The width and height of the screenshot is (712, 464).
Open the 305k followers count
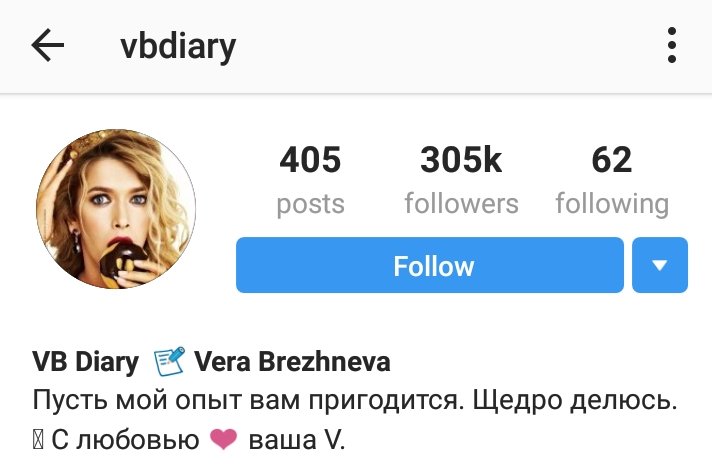tap(461, 159)
